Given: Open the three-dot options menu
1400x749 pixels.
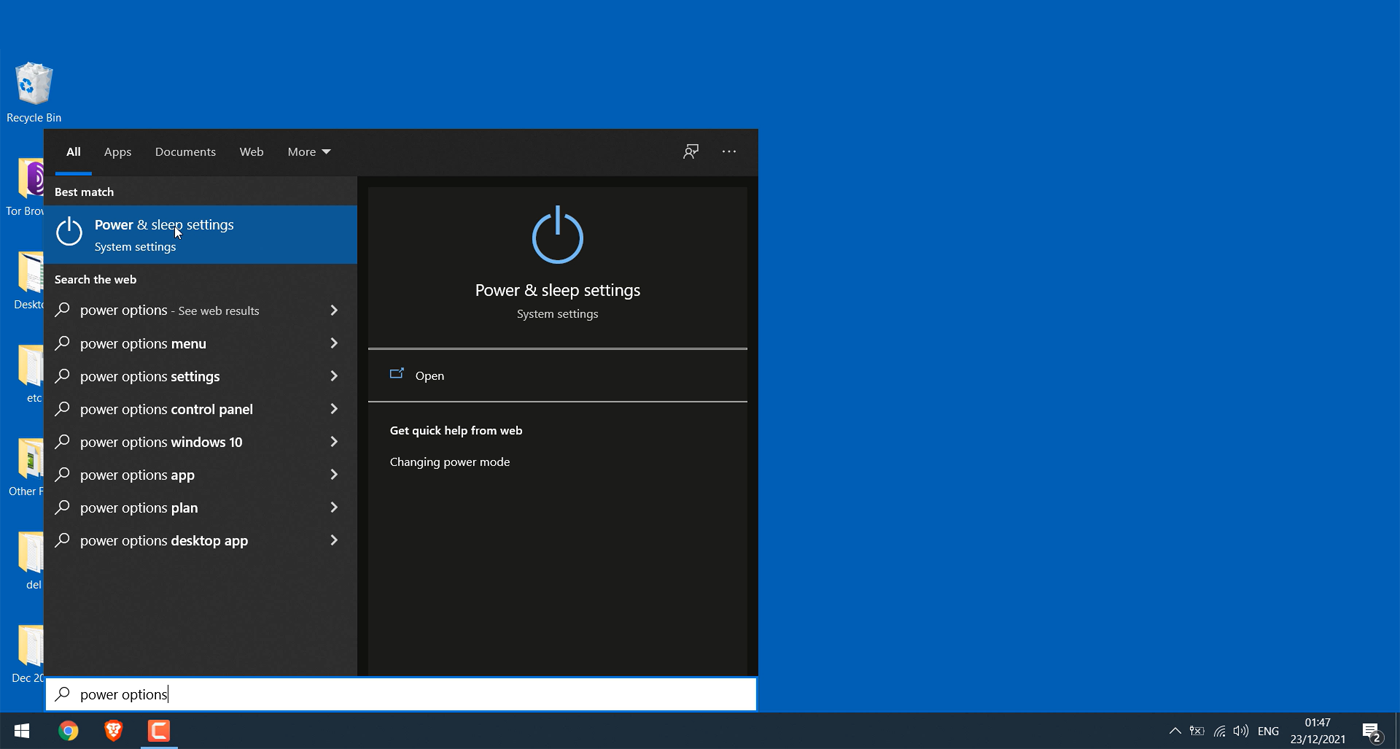Looking at the screenshot, I should tap(729, 152).
